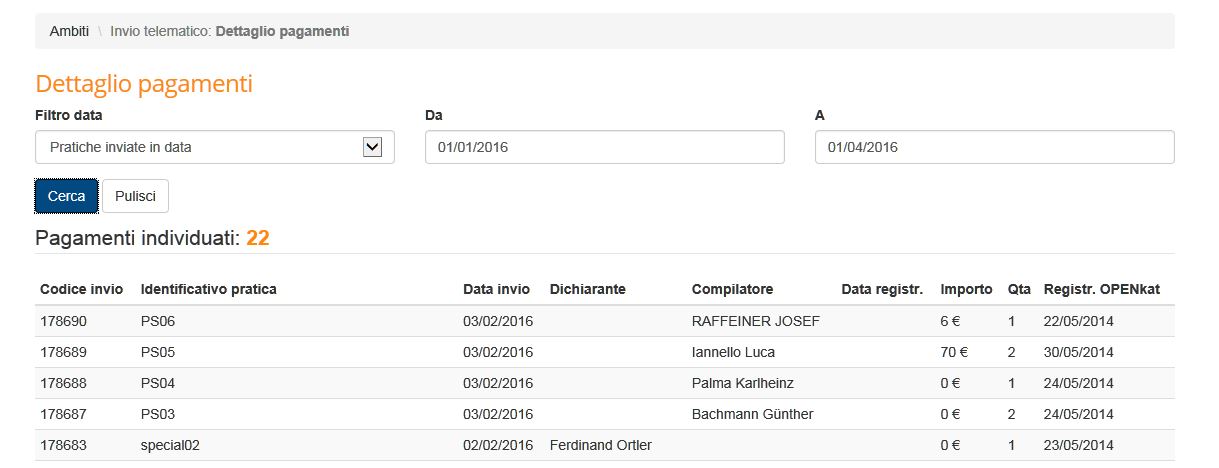
Task: Click the Data registr. column header
Action: [x=882, y=289]
